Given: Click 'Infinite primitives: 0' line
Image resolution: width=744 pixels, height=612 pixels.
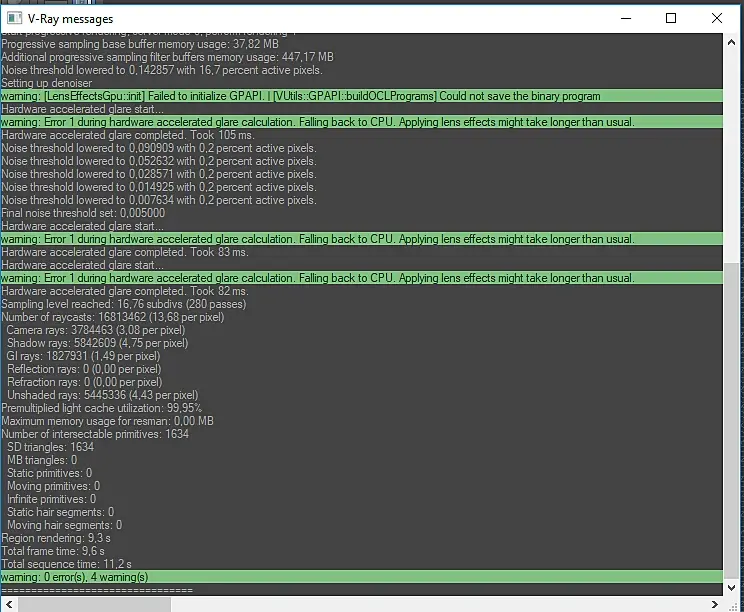Looking at the screenshot, I should coord(51,499).
